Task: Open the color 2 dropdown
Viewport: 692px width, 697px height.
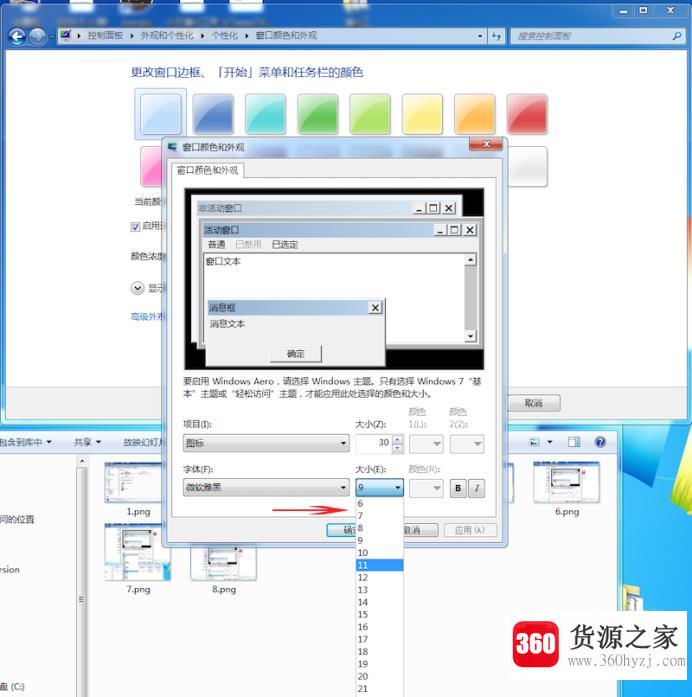Action: 467,444
